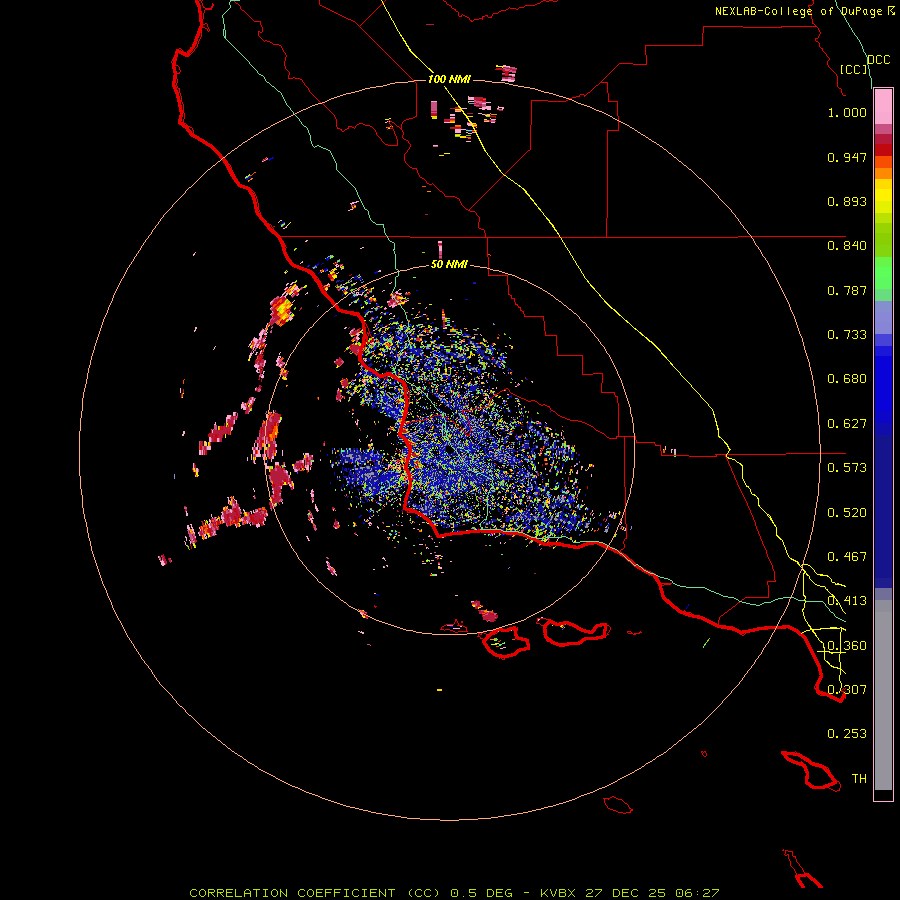The width and height of the screenshot is (900, 900).
Task: Select the 0.520 scale value
Action: pyautogui.click(x=847, y=513)
